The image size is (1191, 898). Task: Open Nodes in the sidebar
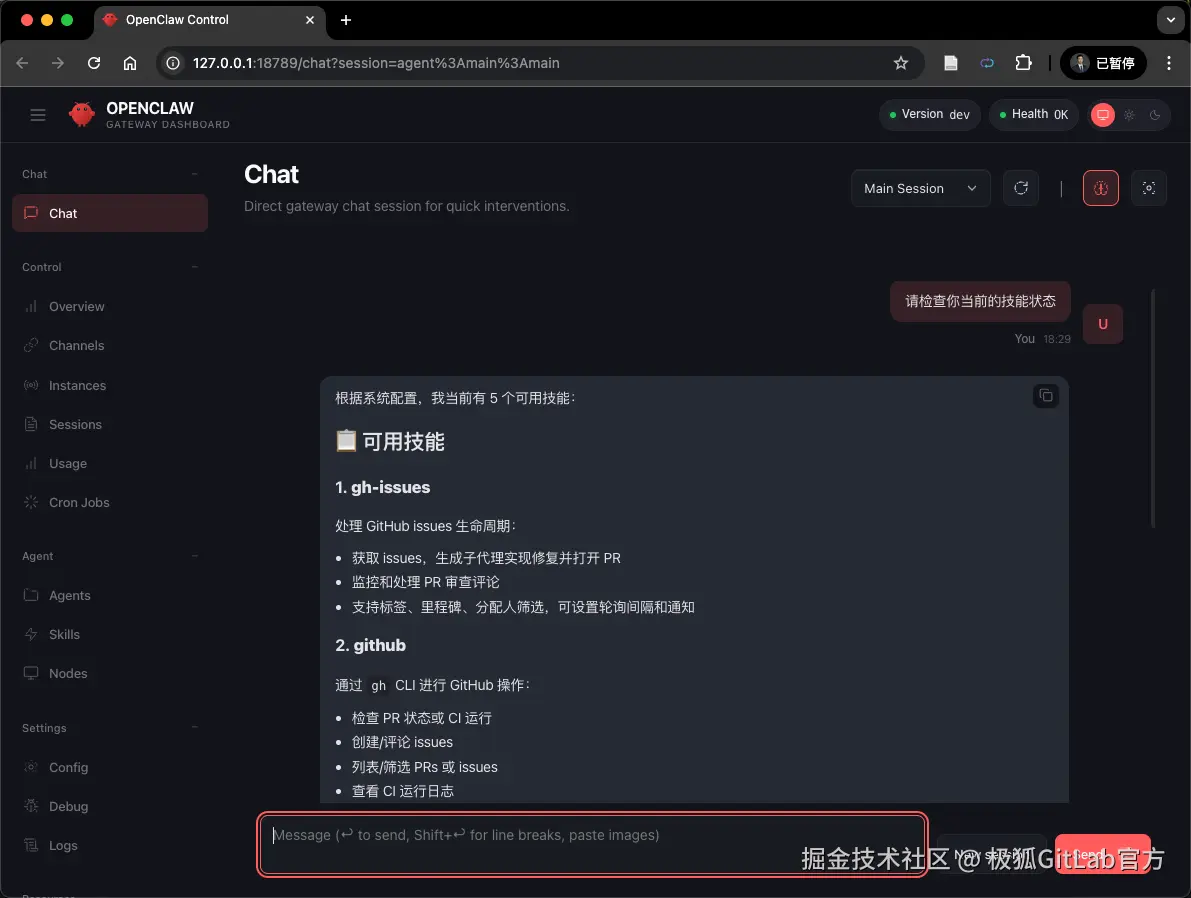(x=110, y=674)
